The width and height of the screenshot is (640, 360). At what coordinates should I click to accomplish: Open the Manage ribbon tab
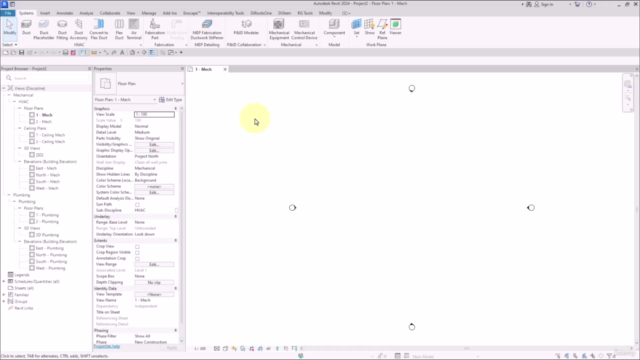click(x=149, y=13)
